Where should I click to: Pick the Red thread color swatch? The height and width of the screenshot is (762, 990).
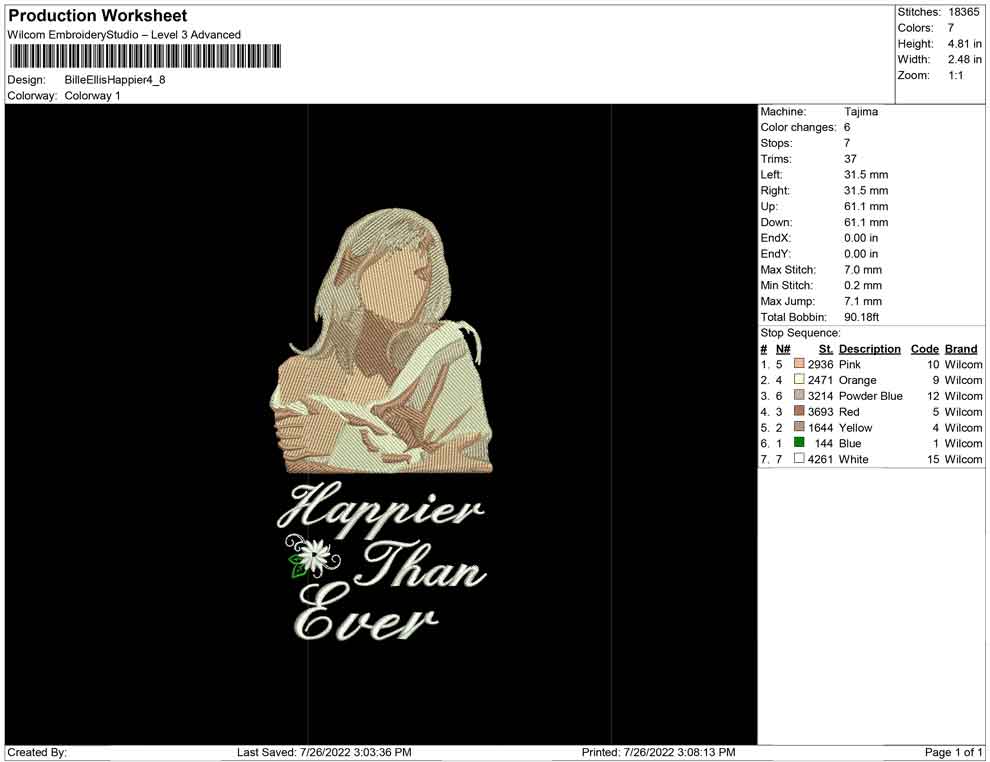tap(799, 412)
